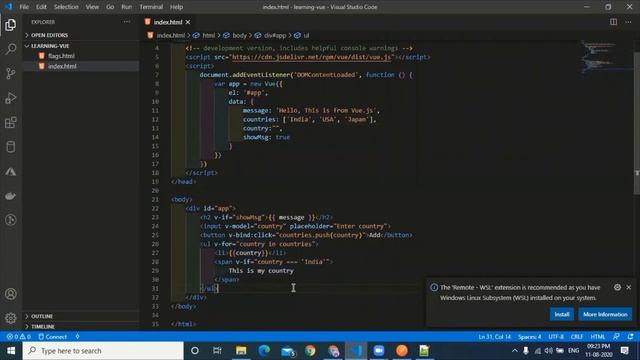Open the jsdelivr vue.js script URL link

coord(312,57)
